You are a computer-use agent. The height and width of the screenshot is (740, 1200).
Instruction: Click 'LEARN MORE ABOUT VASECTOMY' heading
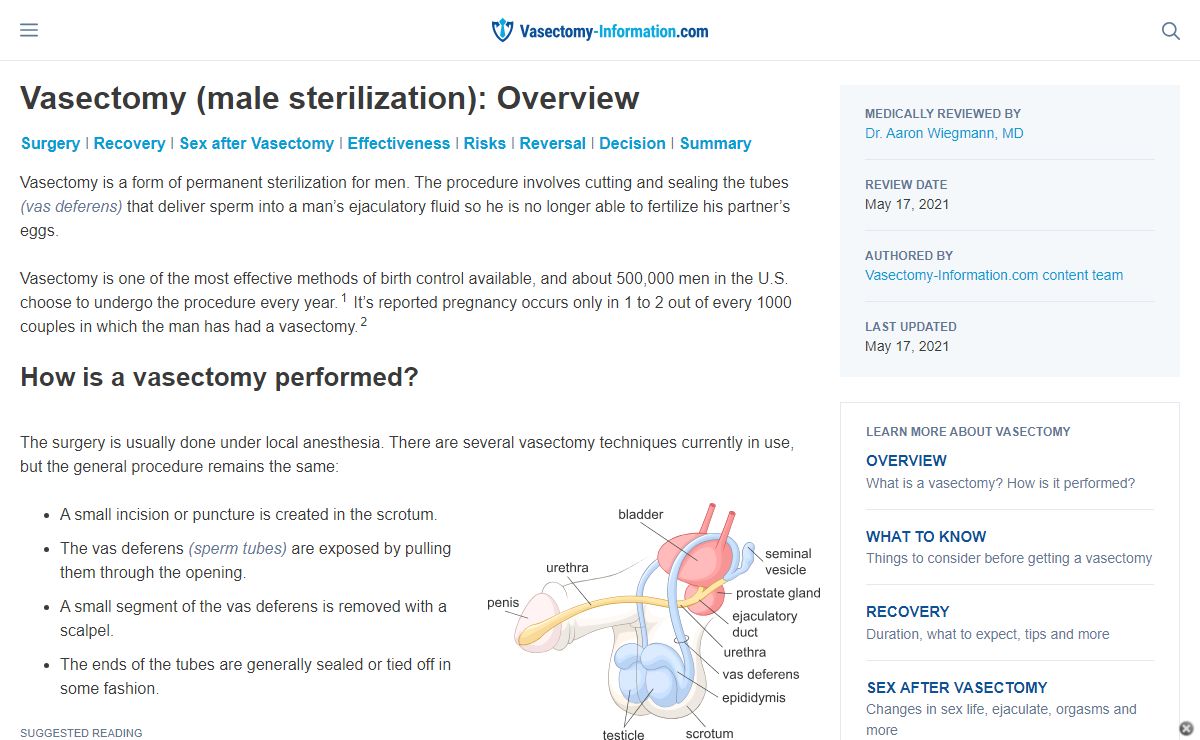[x=968, y=432]
